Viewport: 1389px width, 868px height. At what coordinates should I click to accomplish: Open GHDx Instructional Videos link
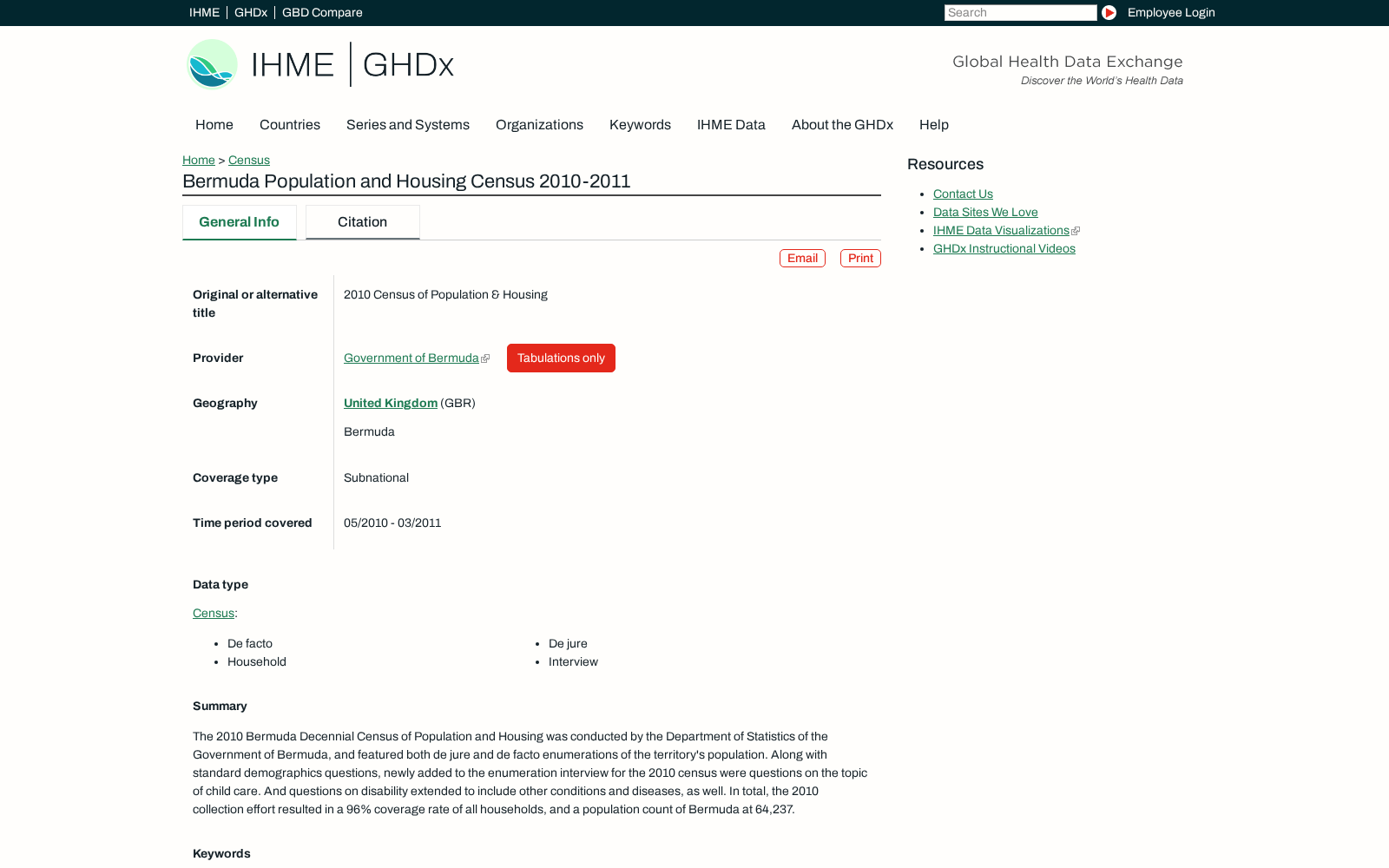[1004, 249]
